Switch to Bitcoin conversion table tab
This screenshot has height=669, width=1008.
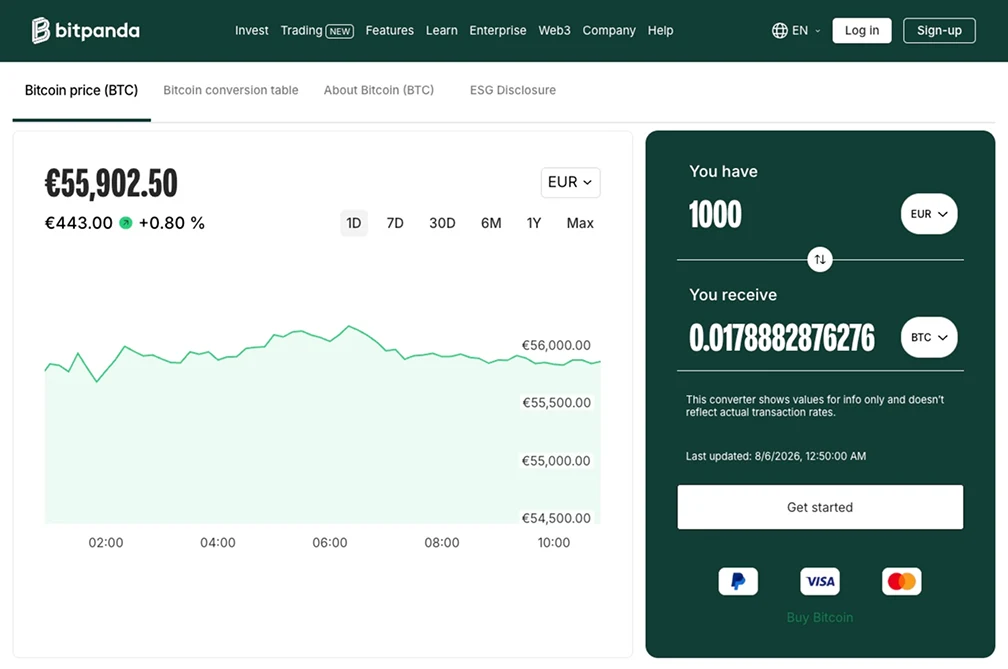coord(231,91)
